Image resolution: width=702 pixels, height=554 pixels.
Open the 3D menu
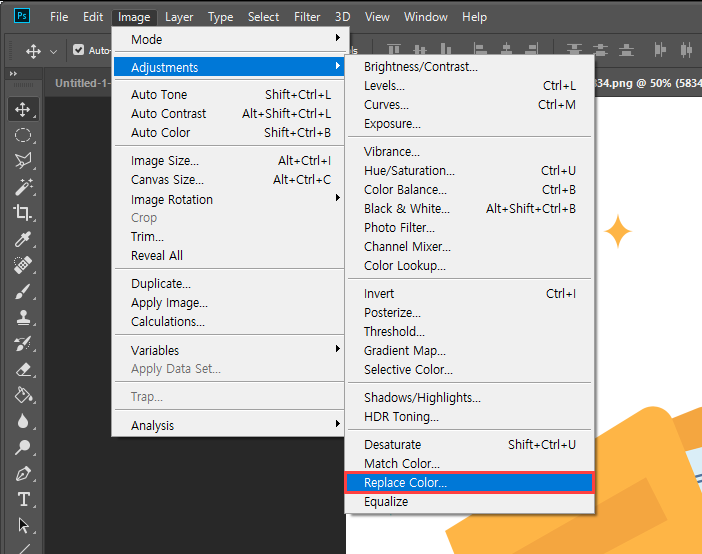342,17
